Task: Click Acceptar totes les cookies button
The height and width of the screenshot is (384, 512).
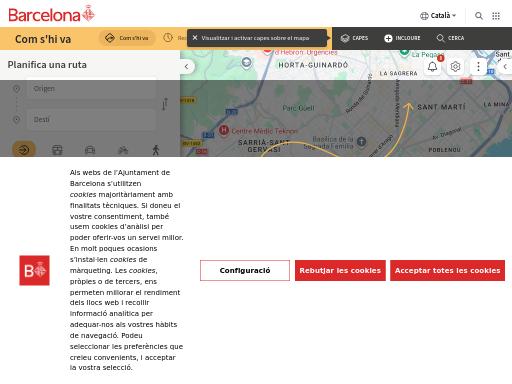Action: tap(448, 270)
